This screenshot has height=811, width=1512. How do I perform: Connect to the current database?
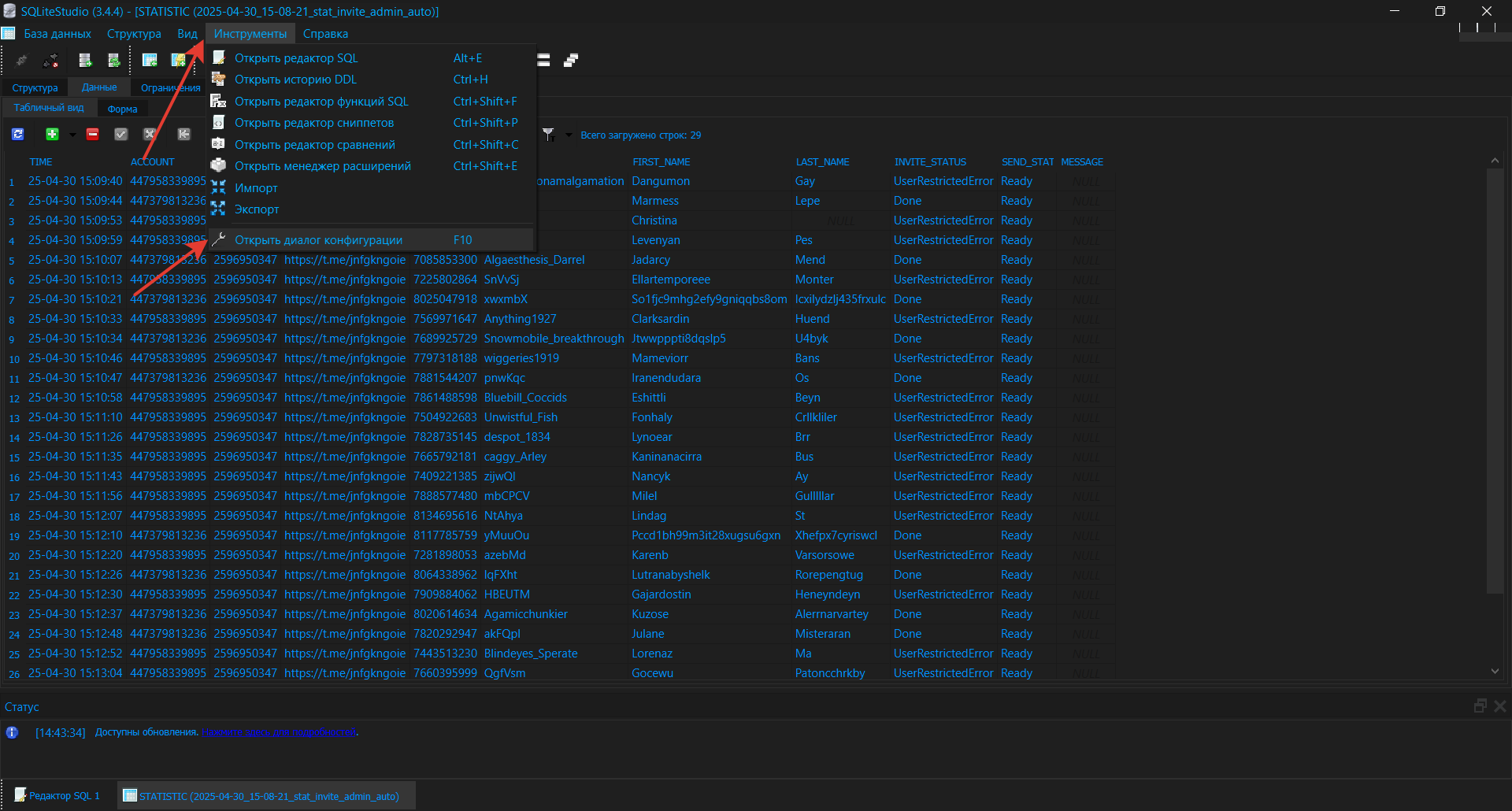(x=21, y=61)
